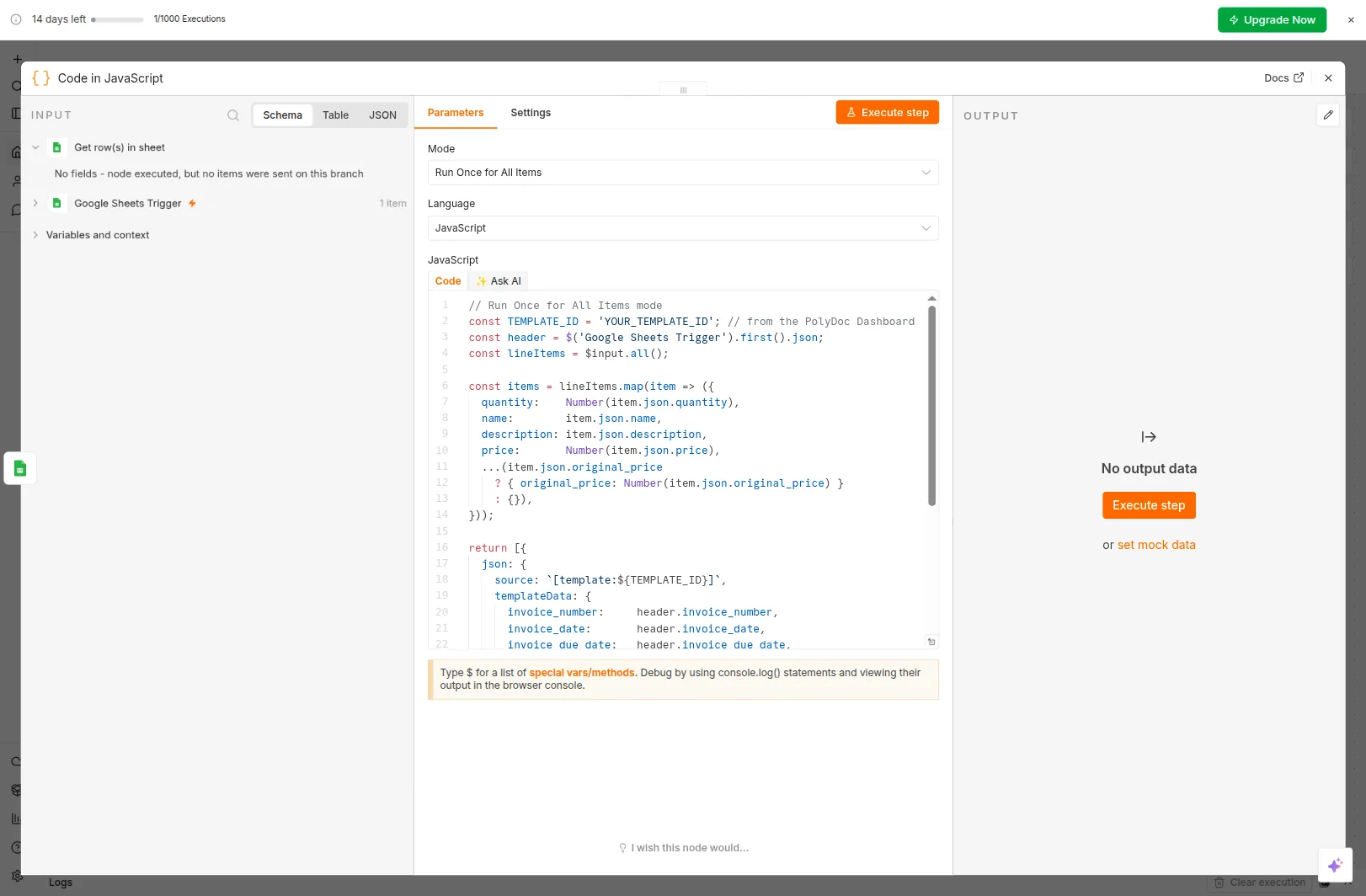Select the Code editor tab
Image resolution: width=1366 pixels, height=896 pixels.
pos(448,281)
